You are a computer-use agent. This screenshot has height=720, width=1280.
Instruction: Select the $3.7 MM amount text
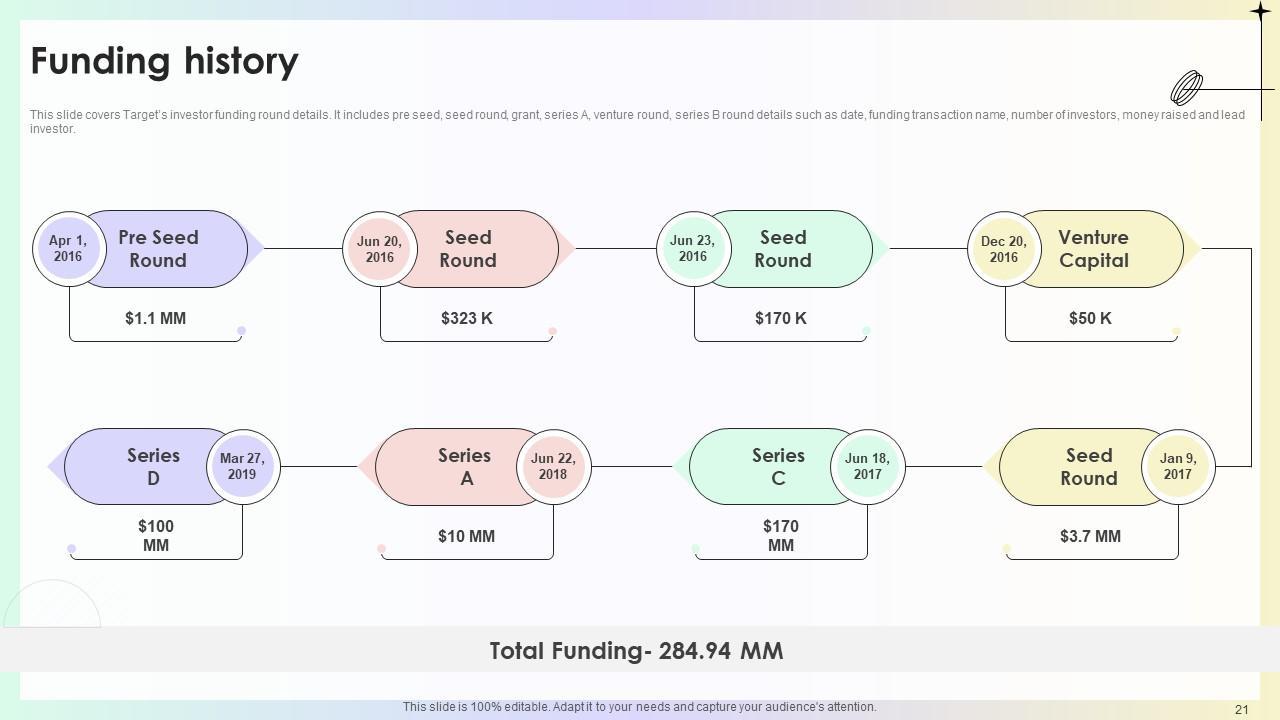point(1090,536)
